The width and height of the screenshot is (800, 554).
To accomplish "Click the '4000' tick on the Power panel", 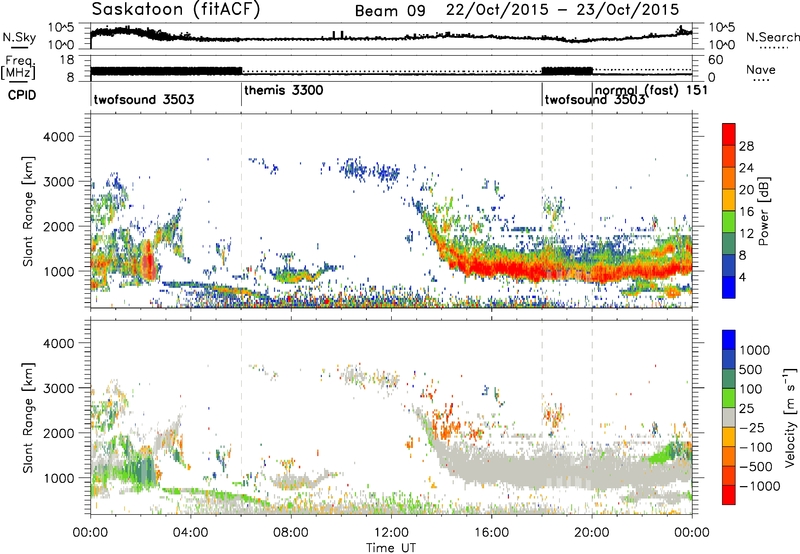I will tap(58, 137).
